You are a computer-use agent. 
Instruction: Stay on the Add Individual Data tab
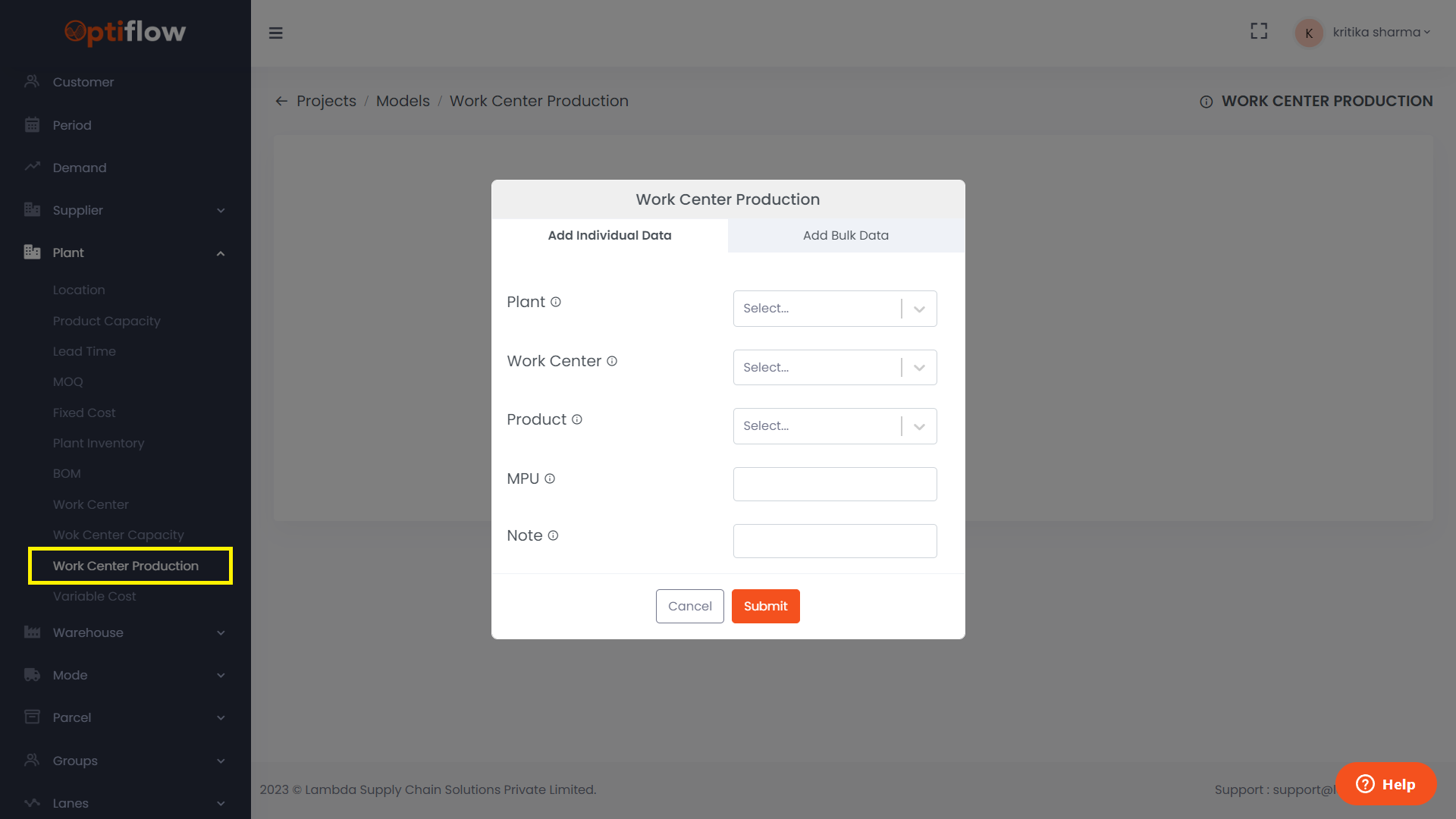tap(609, 235)
